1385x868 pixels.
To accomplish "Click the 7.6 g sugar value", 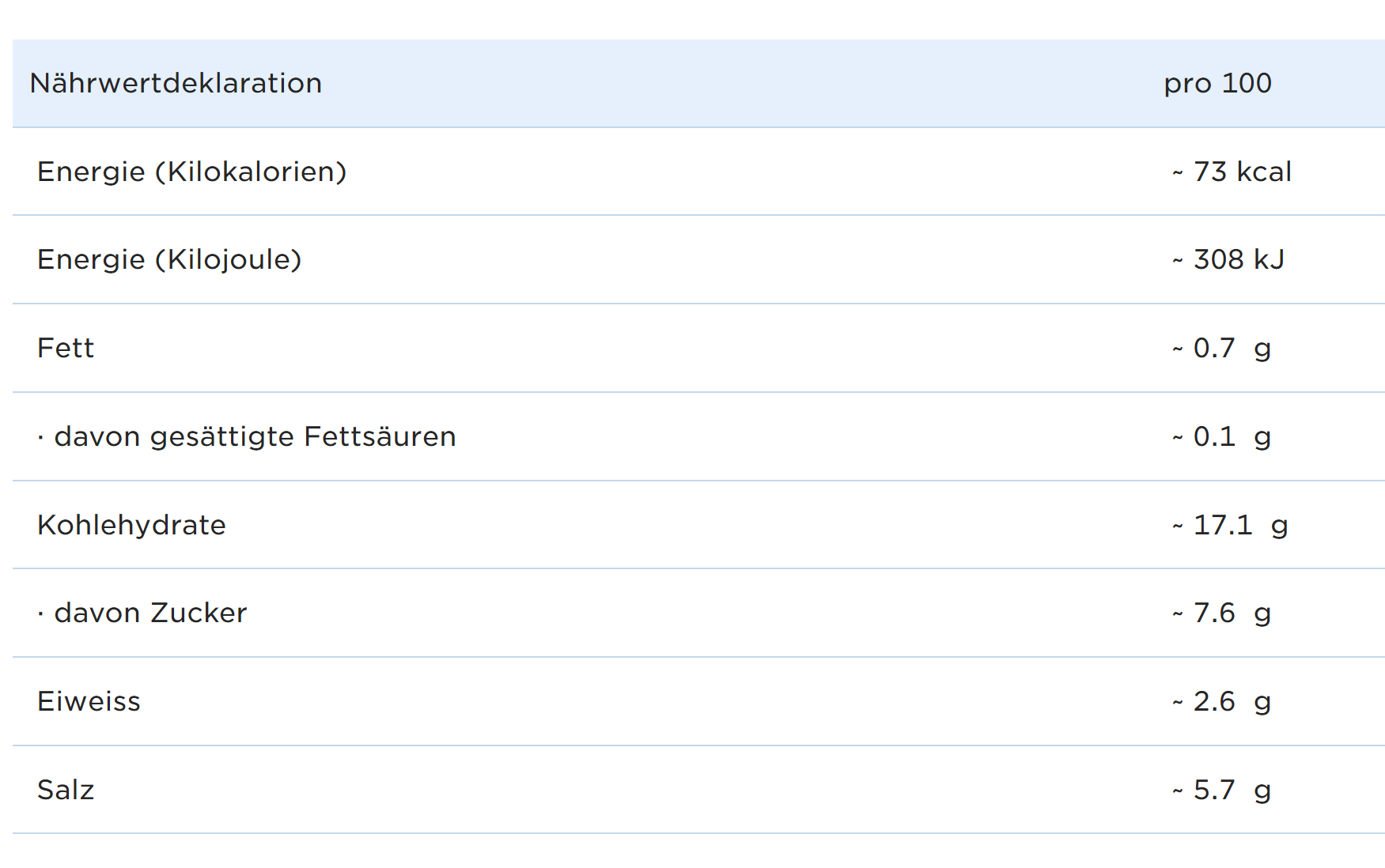I will (x=1232, y=613).
